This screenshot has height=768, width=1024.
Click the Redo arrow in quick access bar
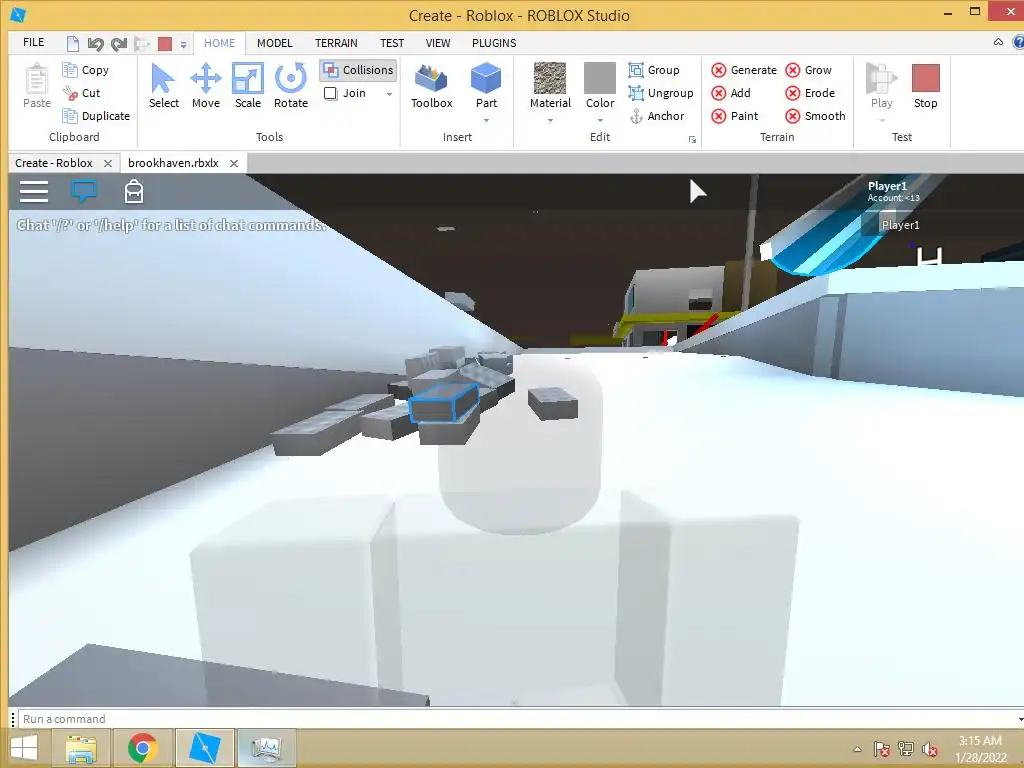click(119, 44)
